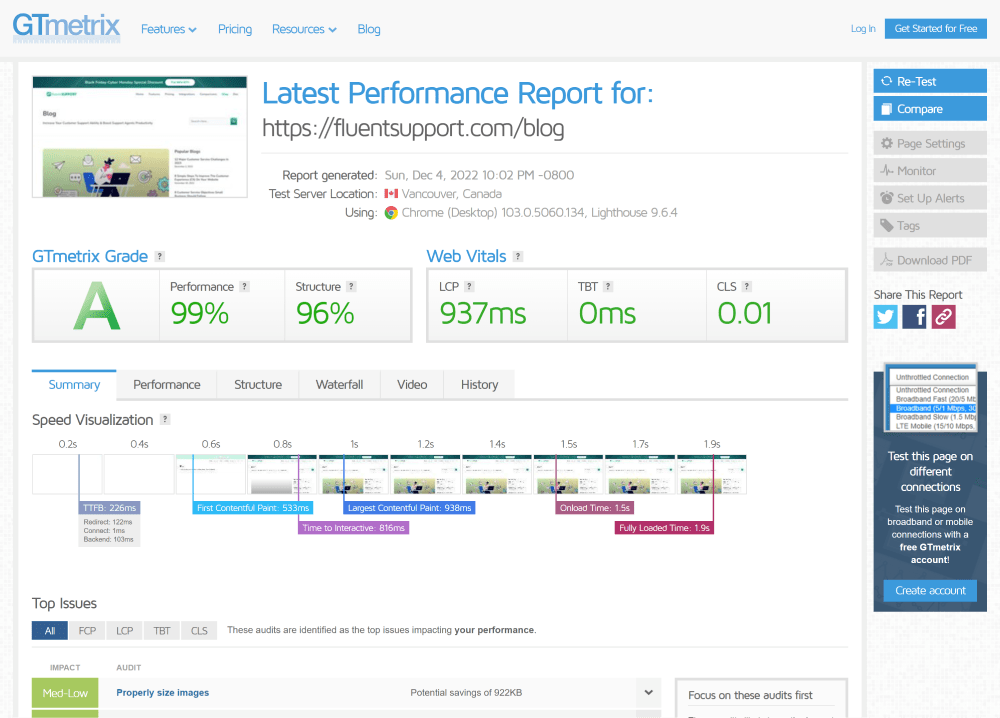Screen dimensions: 1000x718
Task: Open help icon next to GTmetrix Grade
Action: (x=159, y=256)
